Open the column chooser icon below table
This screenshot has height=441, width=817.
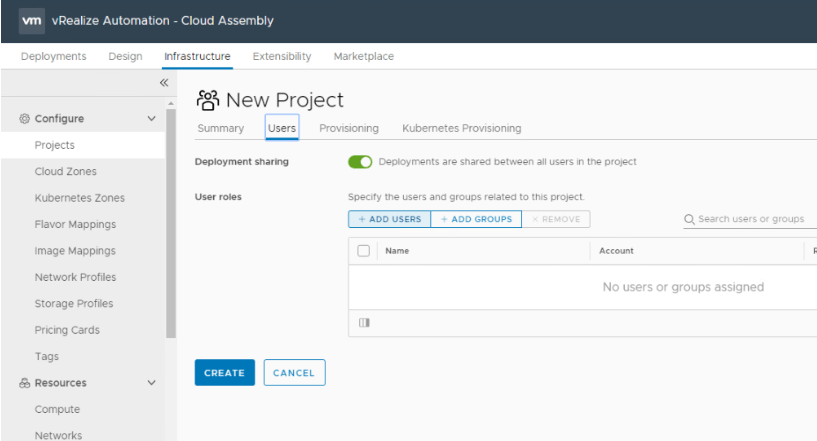tap(364, 322)
